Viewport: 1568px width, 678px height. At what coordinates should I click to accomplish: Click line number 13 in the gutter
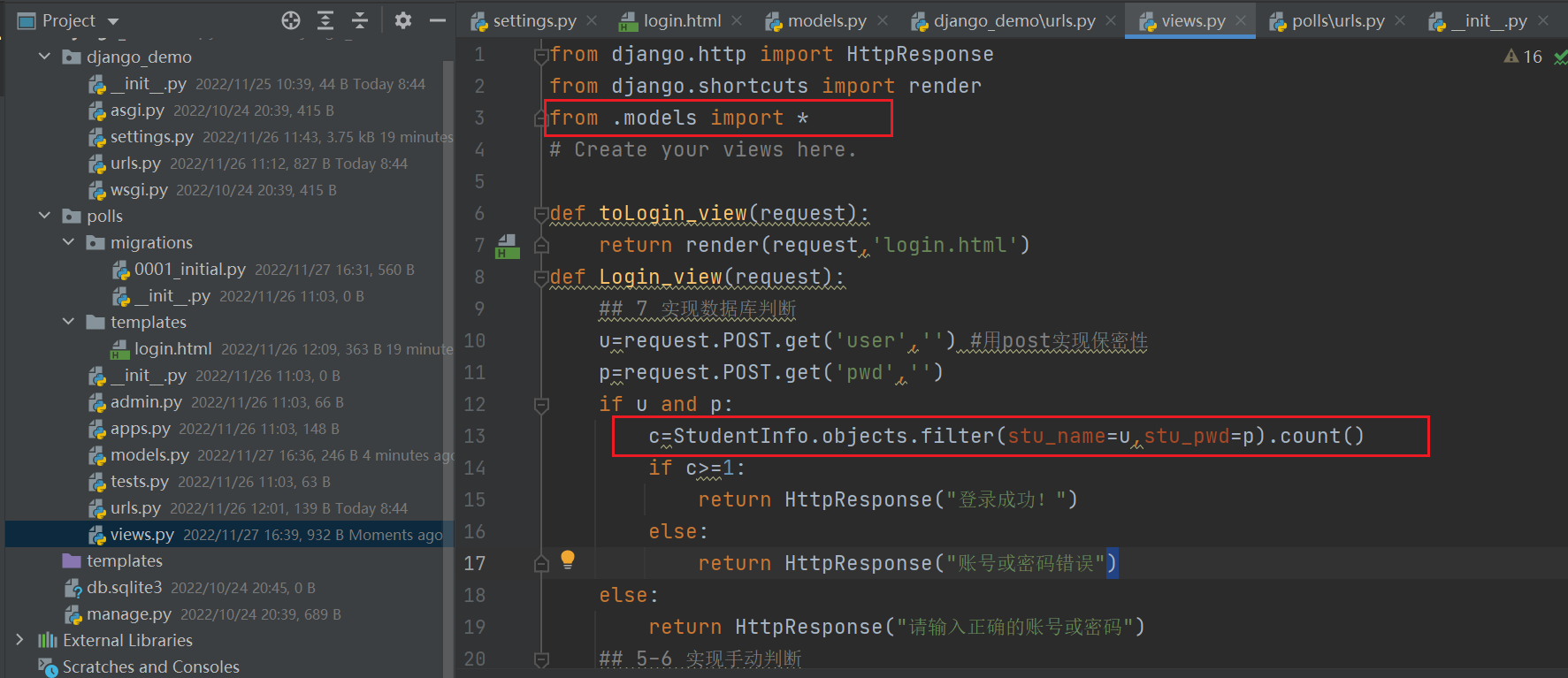pyautogui.click(x=475, y=437)
